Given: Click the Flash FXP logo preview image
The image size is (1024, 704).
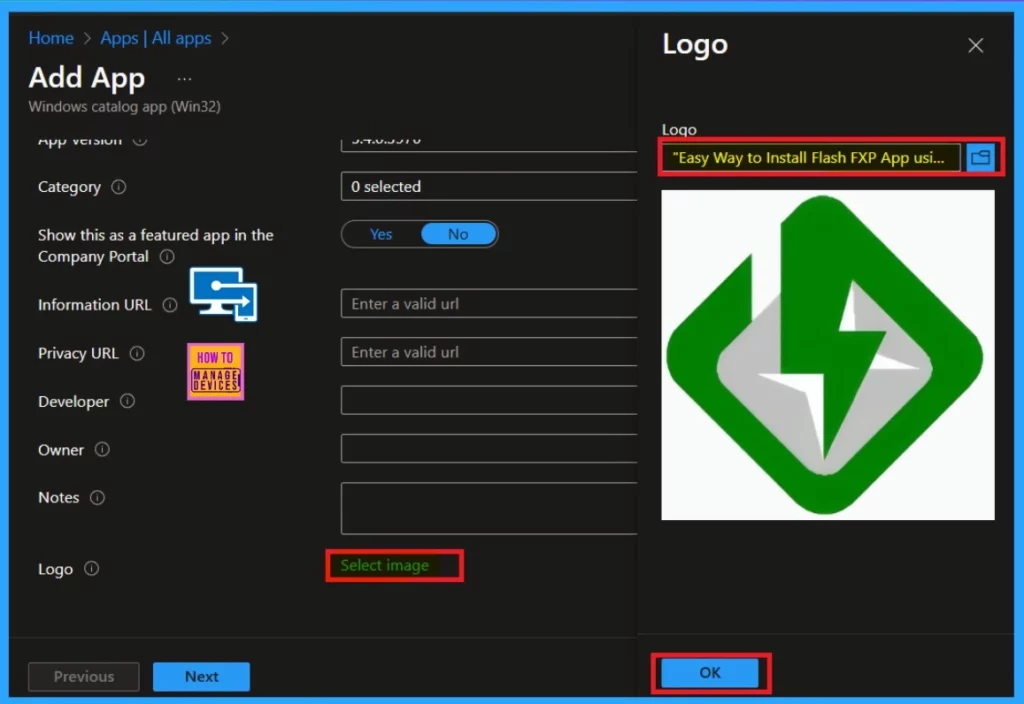Looking at the screenshot, I should coord(827,355).
